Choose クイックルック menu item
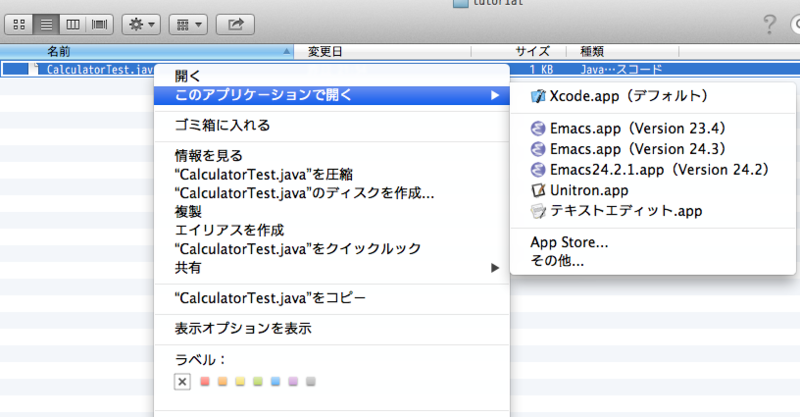800x417 pixels. coord(332,249)
